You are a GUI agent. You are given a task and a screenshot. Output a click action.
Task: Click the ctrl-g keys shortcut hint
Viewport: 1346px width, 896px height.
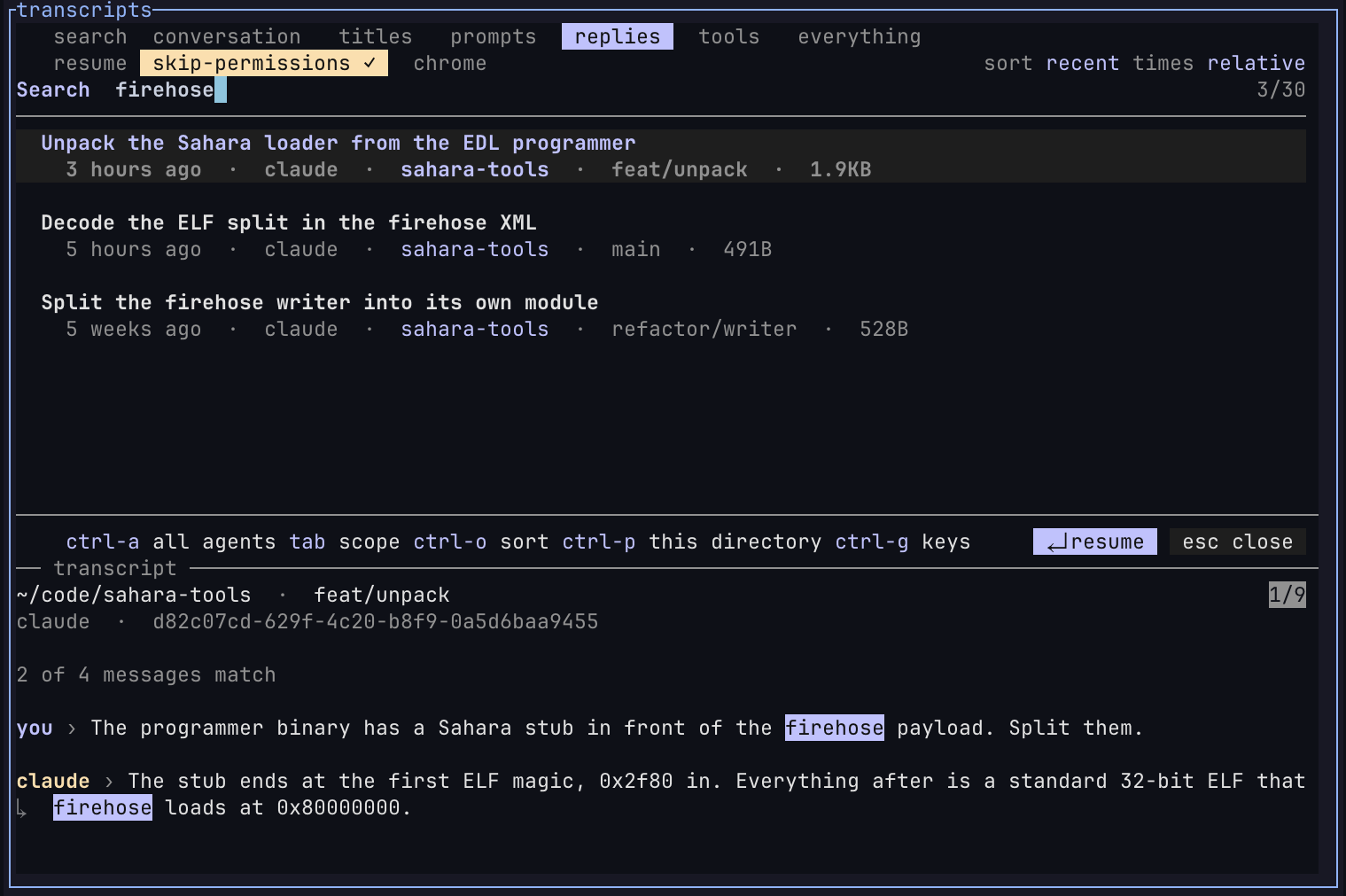coord(903,541)
